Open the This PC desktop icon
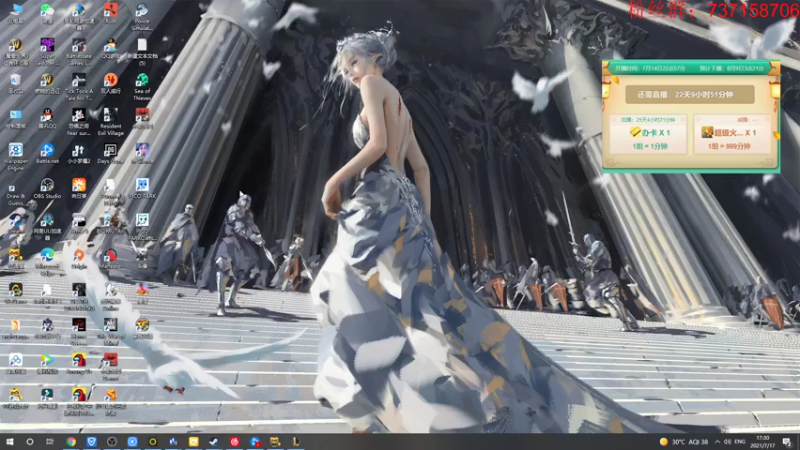The height and width of the screenshot is (450, 800). point(16,12)
